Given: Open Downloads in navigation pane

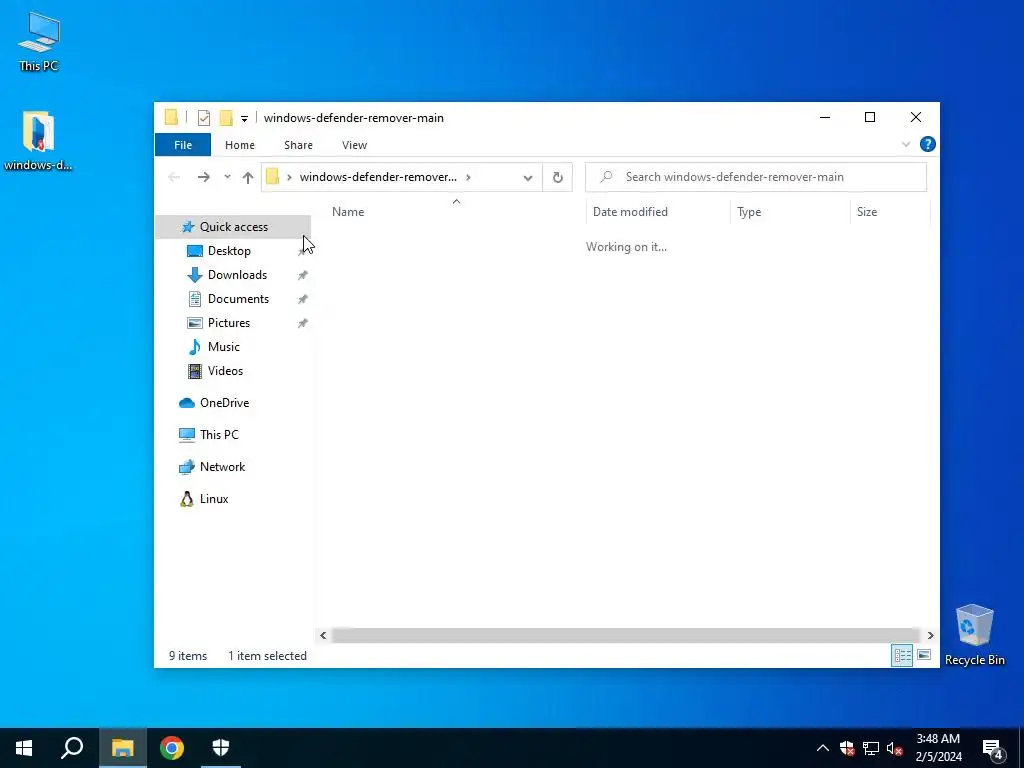Looking at the screenshot, I should (237, 275).
